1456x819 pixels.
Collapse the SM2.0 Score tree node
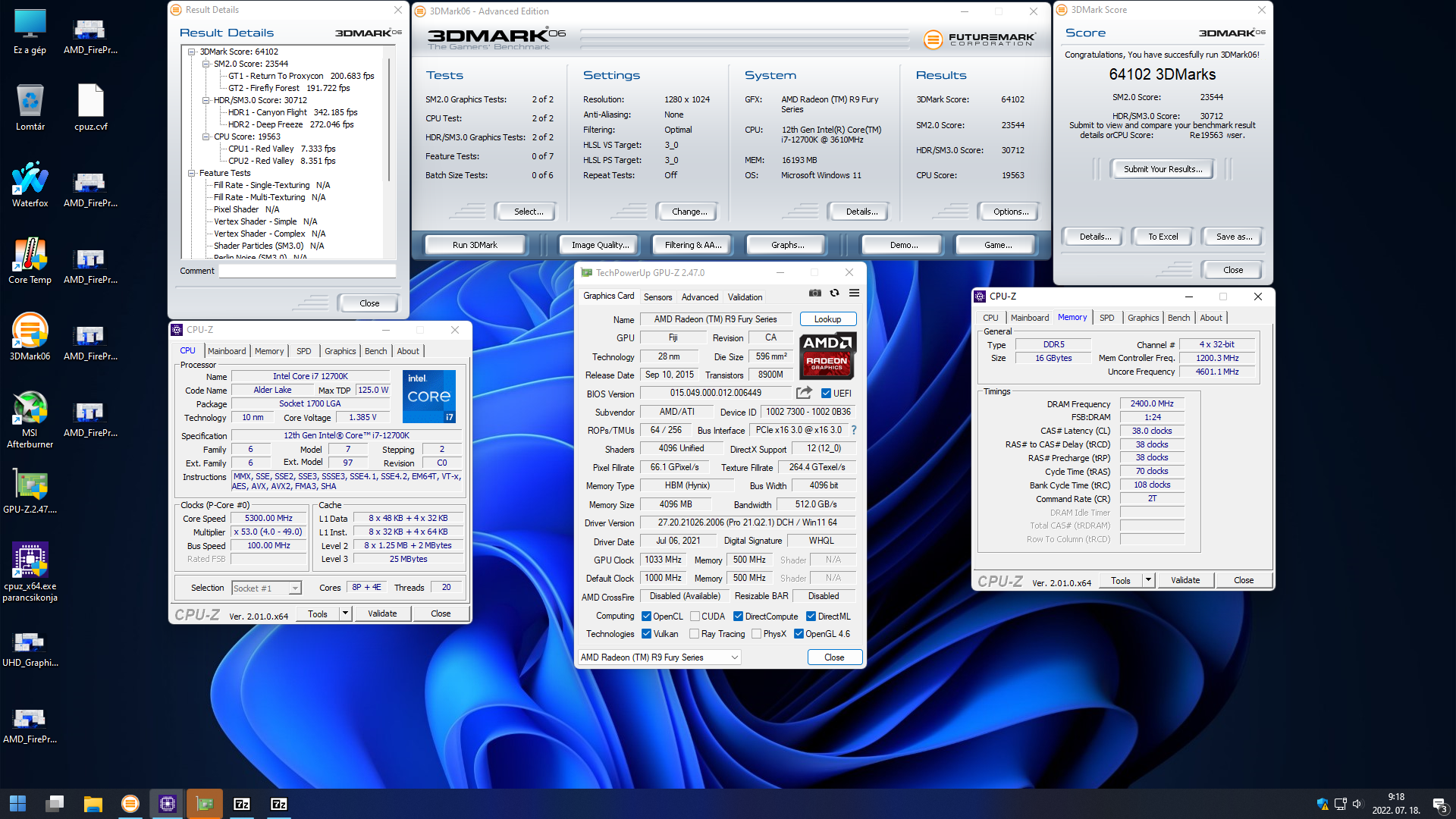point(206,64)
